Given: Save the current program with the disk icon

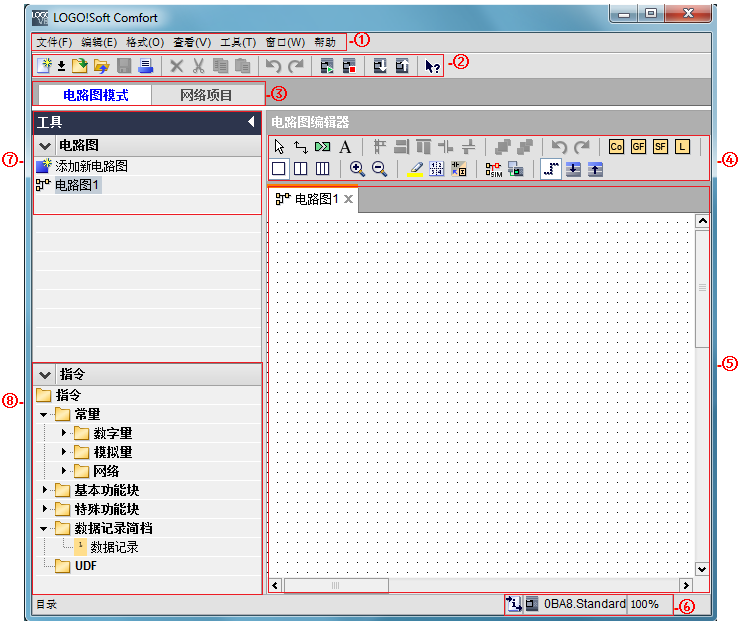Looking at the screenshot, I should coord(124,66).
